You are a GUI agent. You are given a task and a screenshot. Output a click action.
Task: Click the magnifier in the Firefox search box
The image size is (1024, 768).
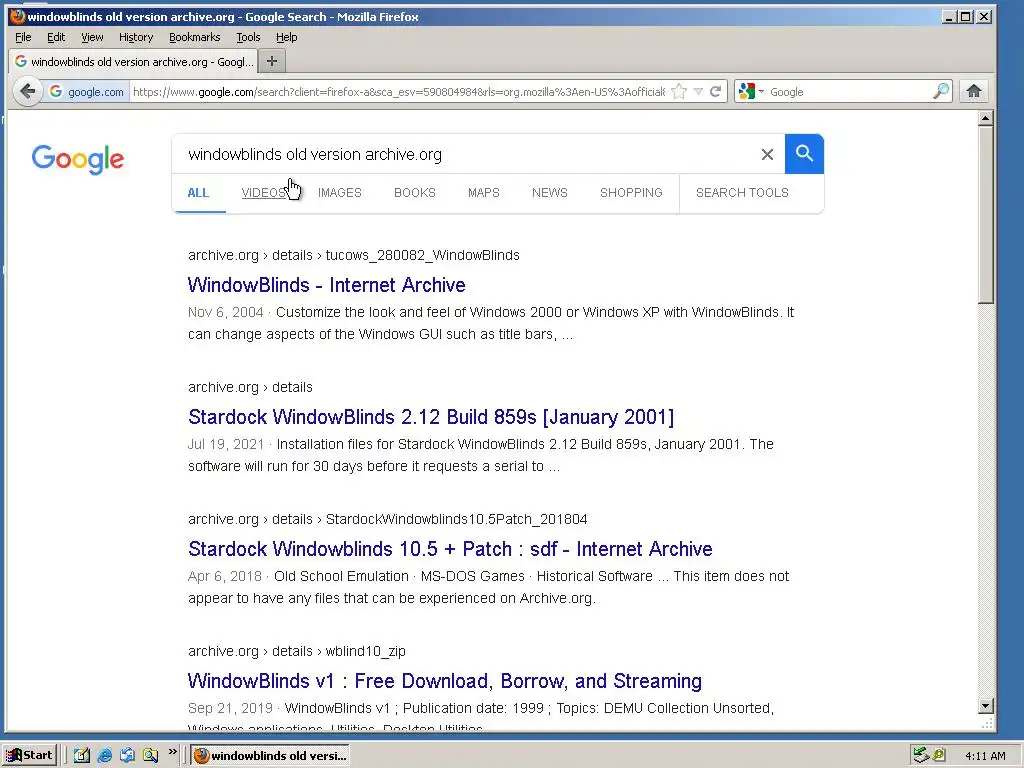tap(940, 91)
